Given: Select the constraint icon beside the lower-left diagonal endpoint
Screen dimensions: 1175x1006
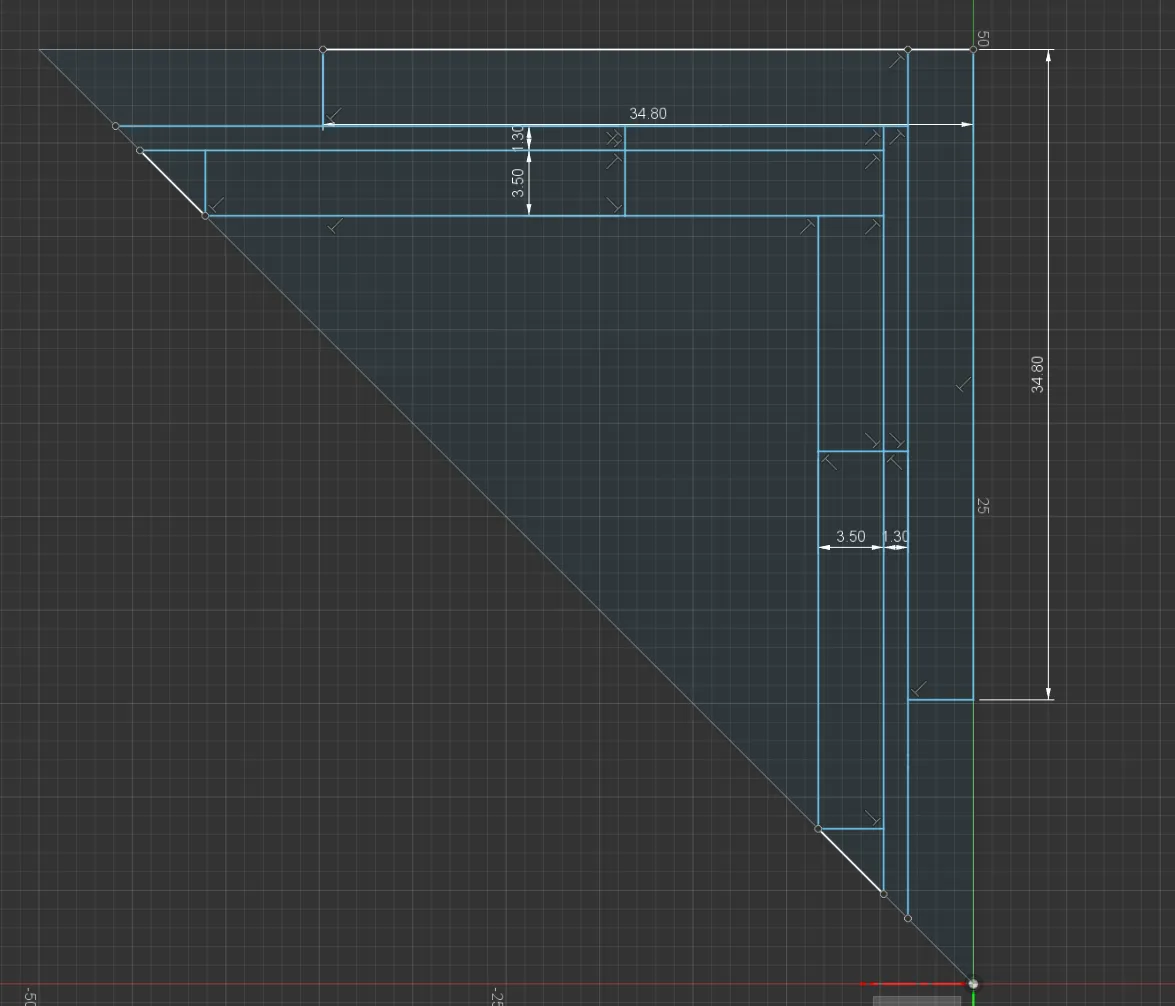Looking at the screenshot, I should click(x=216, y=205).
